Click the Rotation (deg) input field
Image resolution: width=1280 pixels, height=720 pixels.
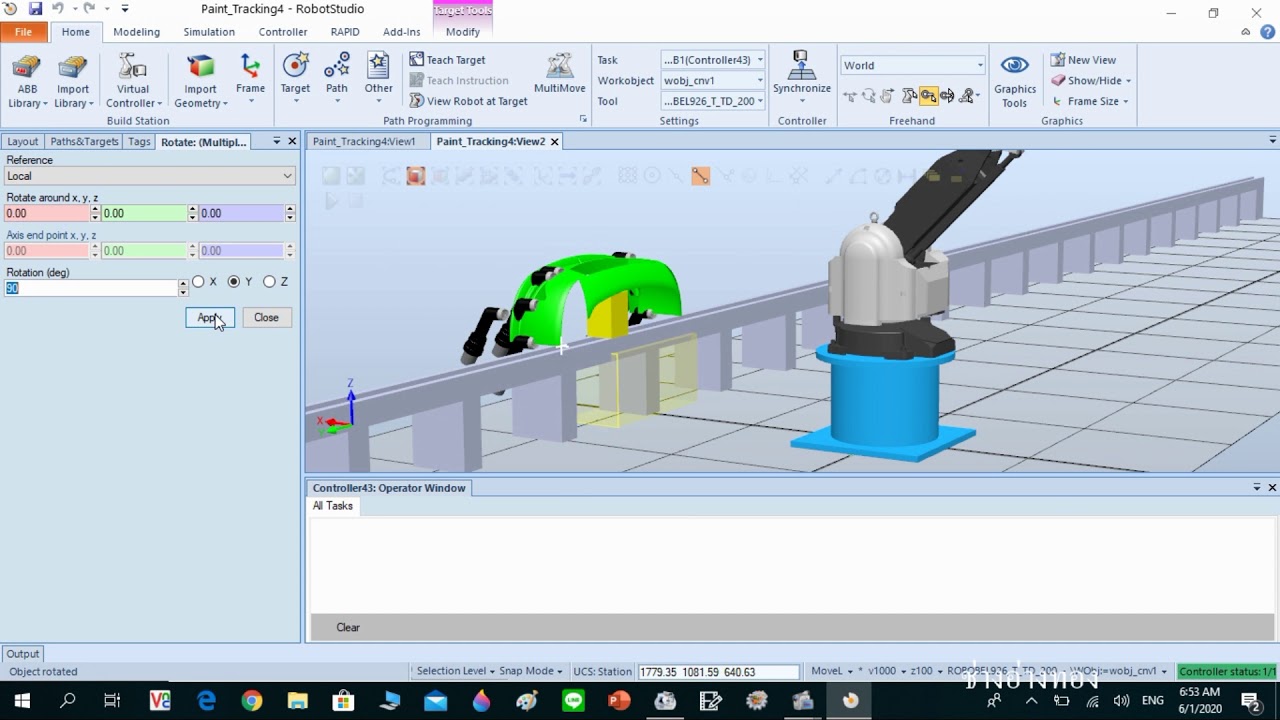(x=91, y=288)
